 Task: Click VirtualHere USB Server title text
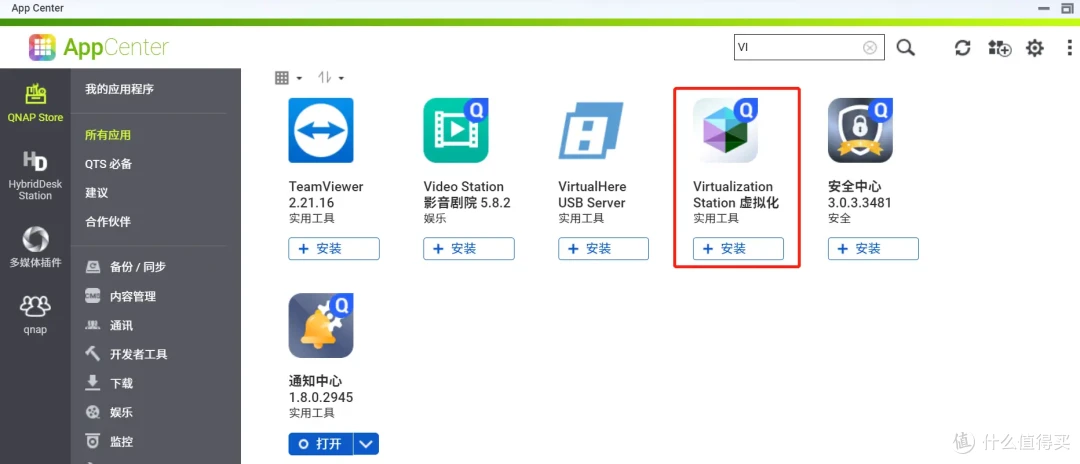point(592,195)
